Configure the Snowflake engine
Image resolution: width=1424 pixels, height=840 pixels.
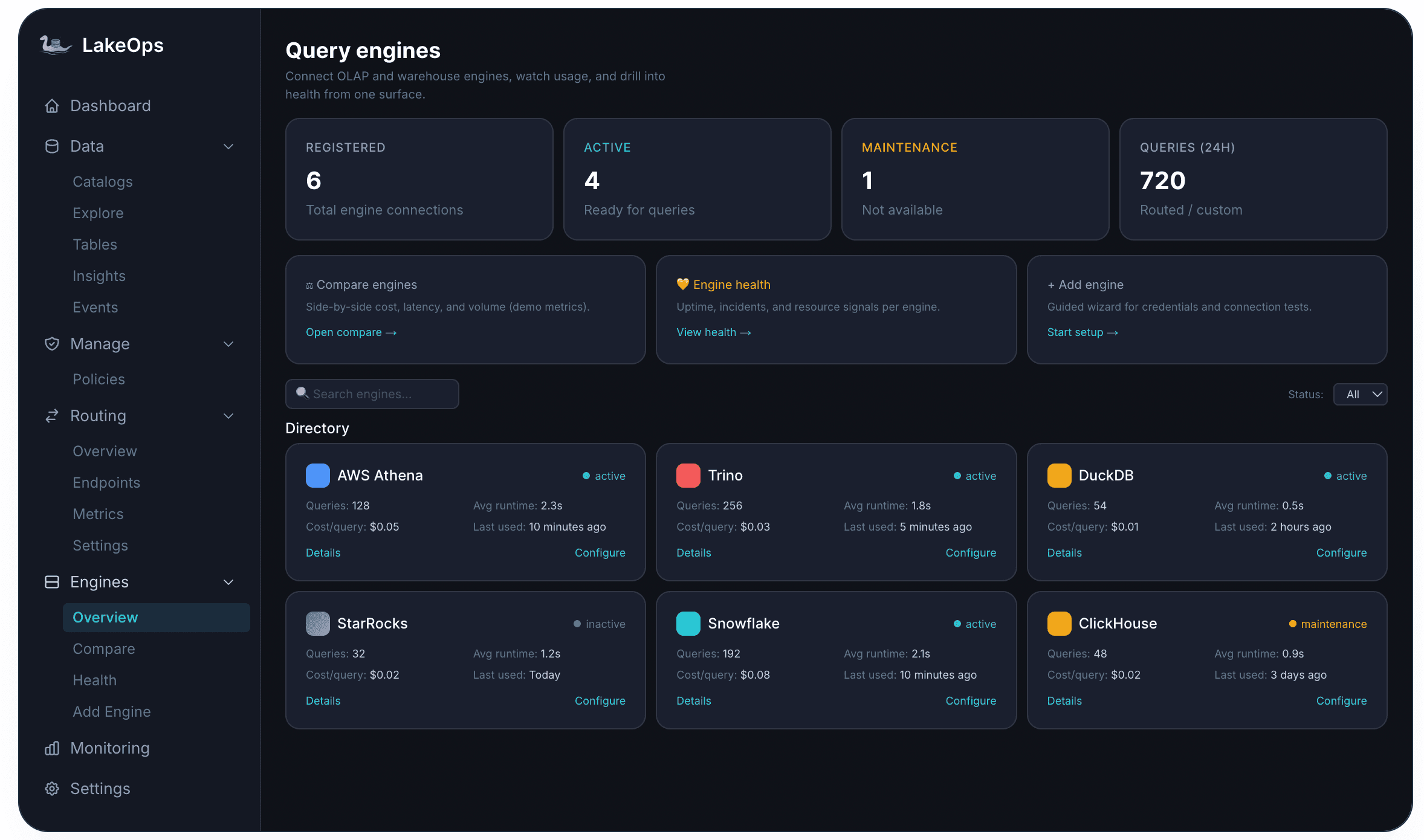[971, 701]
